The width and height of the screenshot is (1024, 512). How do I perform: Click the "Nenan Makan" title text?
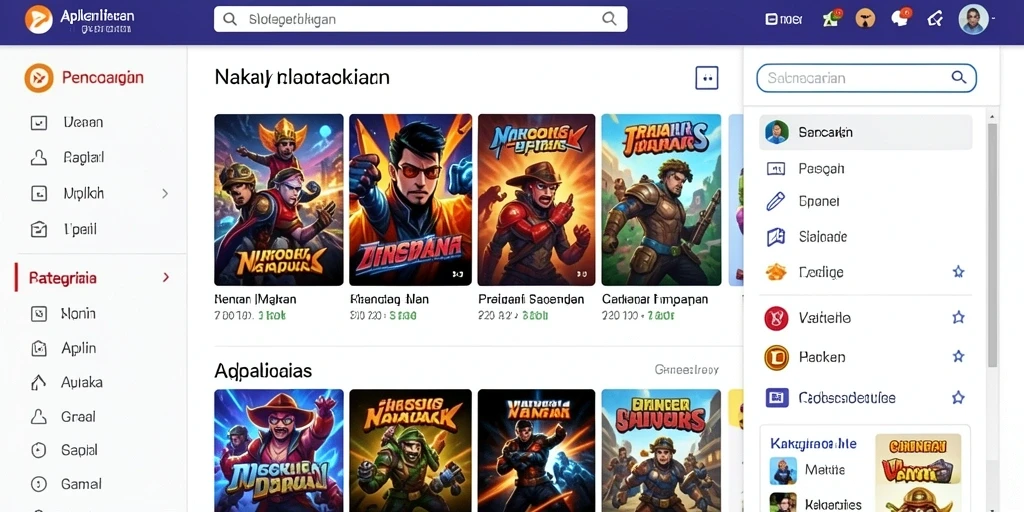[x=255, y=299]
